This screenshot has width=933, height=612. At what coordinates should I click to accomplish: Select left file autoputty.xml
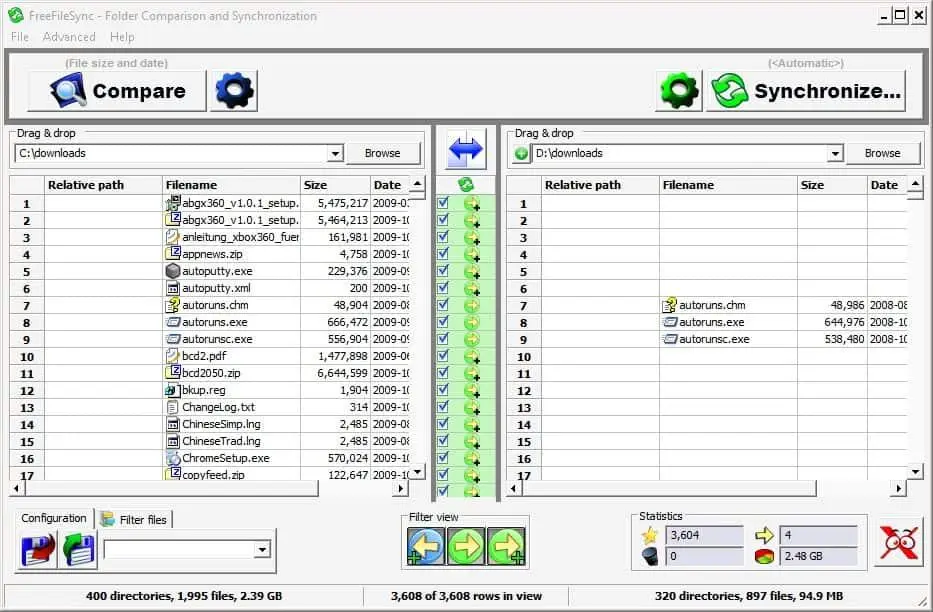[216, 288]
